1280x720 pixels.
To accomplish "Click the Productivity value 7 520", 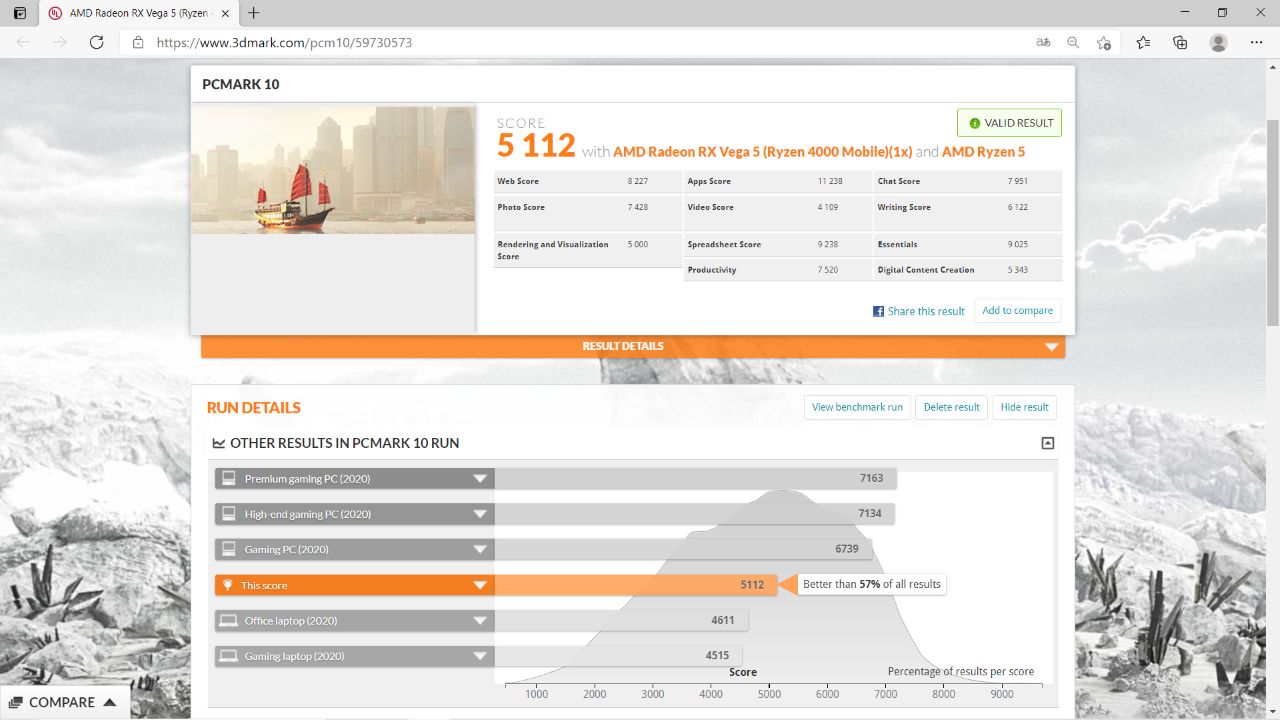I will coord(828,270).
